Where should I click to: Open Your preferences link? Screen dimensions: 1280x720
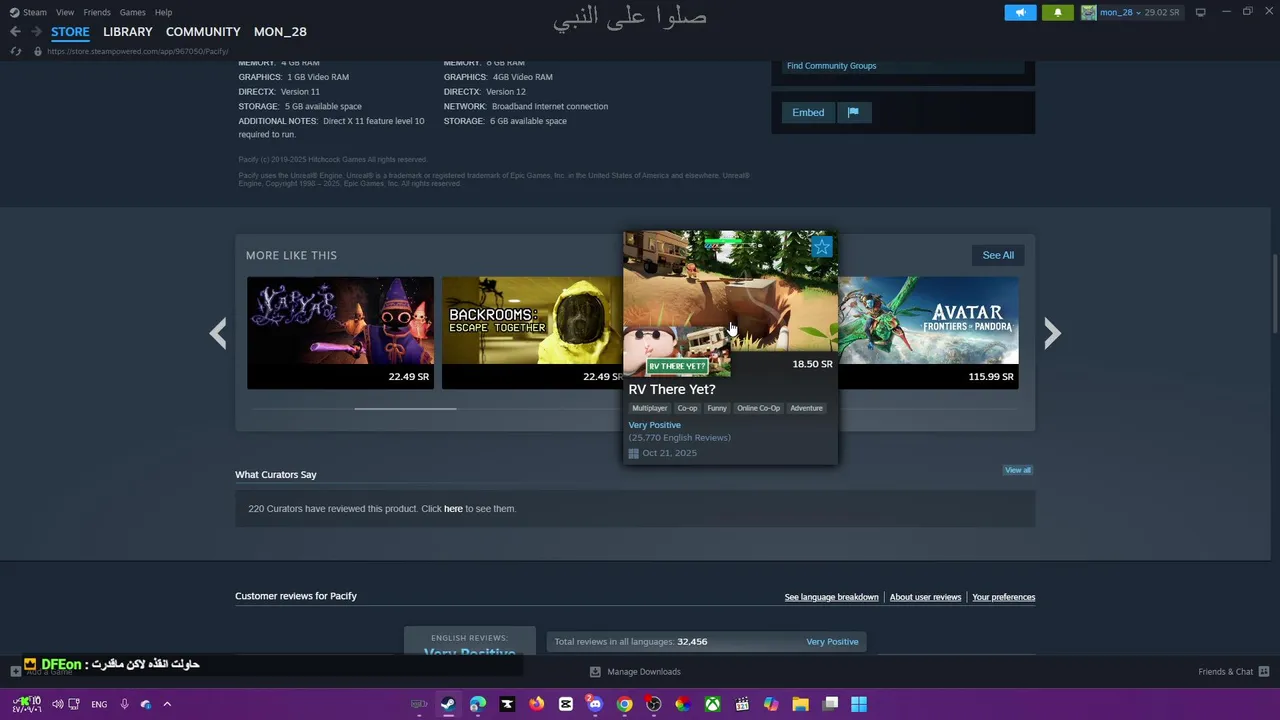coord(1003,597)
